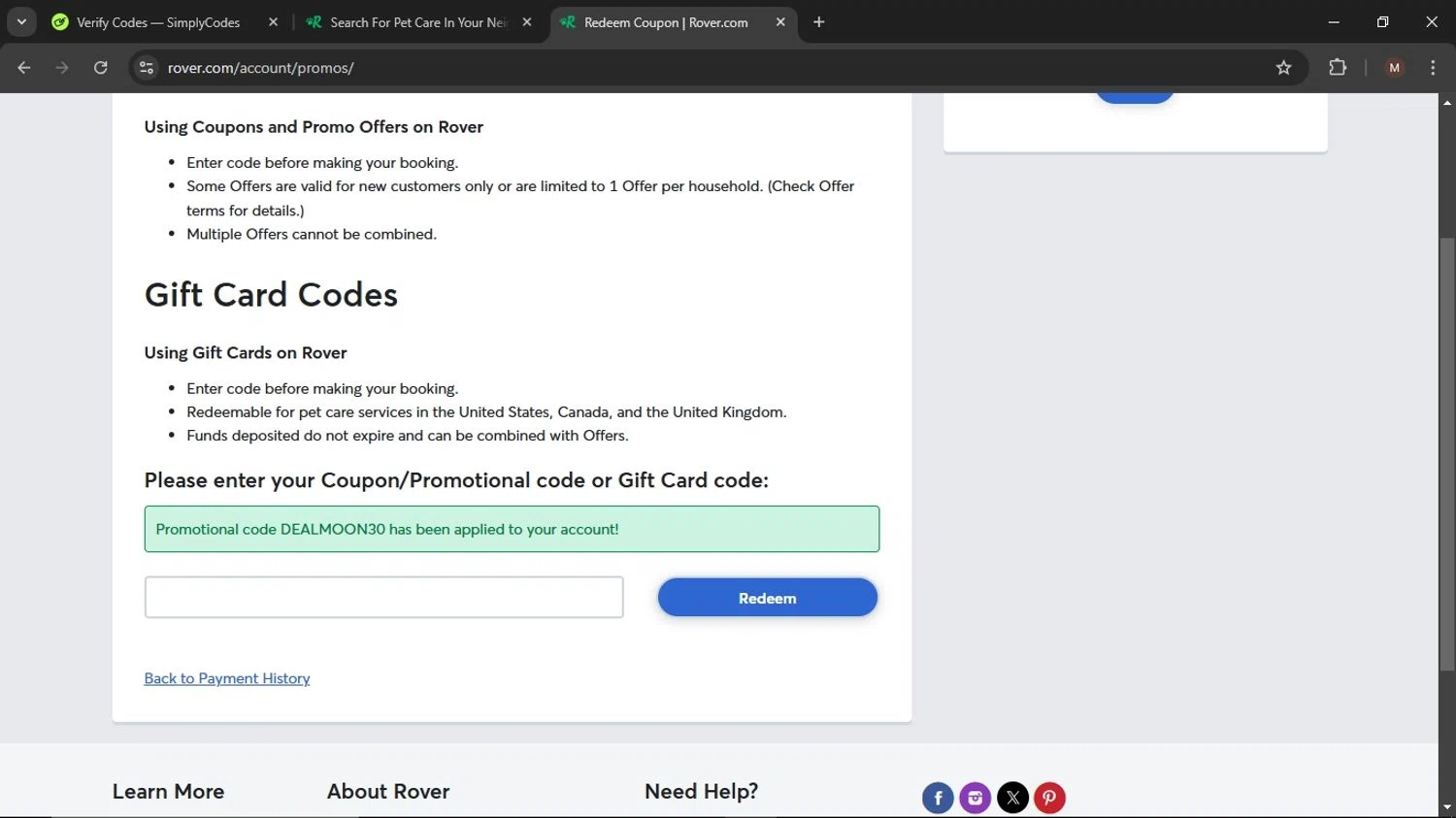Open the X (Twitter) social icon
The width and height of the screenshot is (1456, 818).
(x=1012, y=798)
